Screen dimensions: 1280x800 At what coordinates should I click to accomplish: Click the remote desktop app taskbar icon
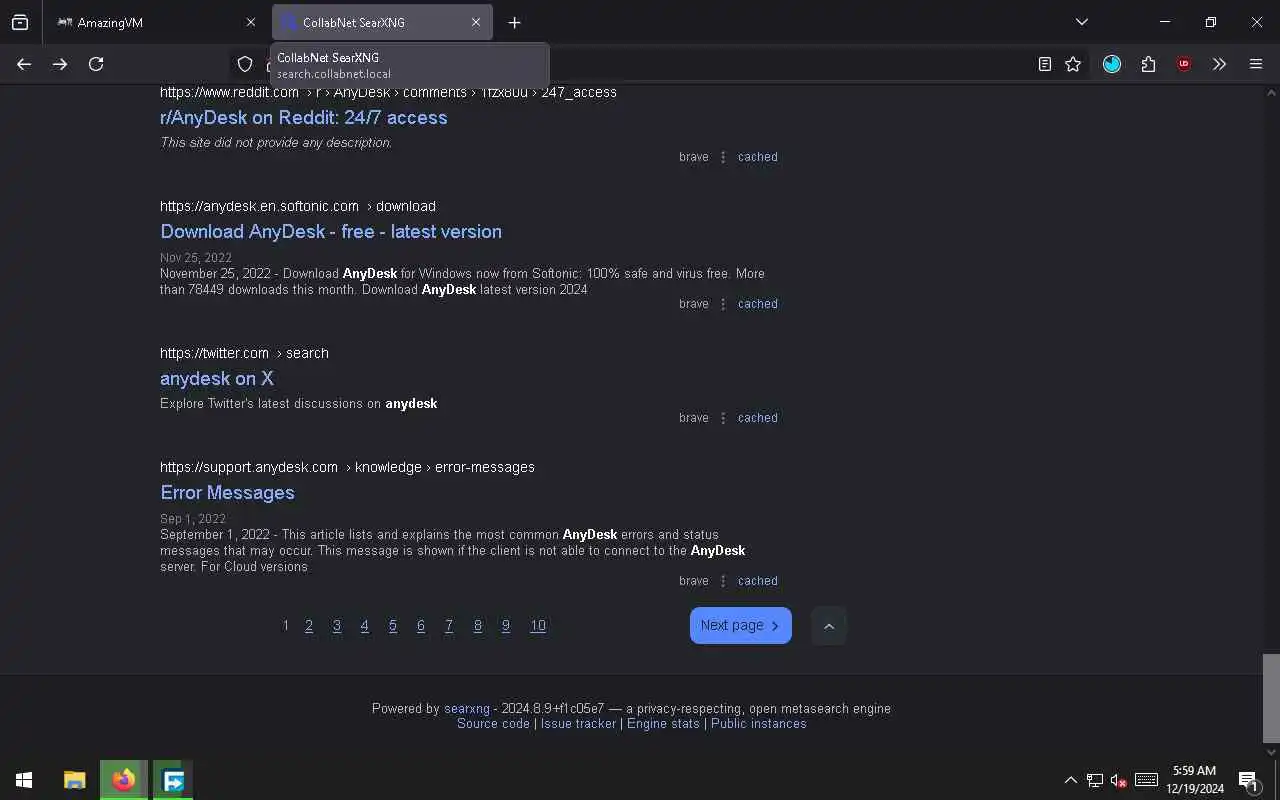[x=173, y=780]
